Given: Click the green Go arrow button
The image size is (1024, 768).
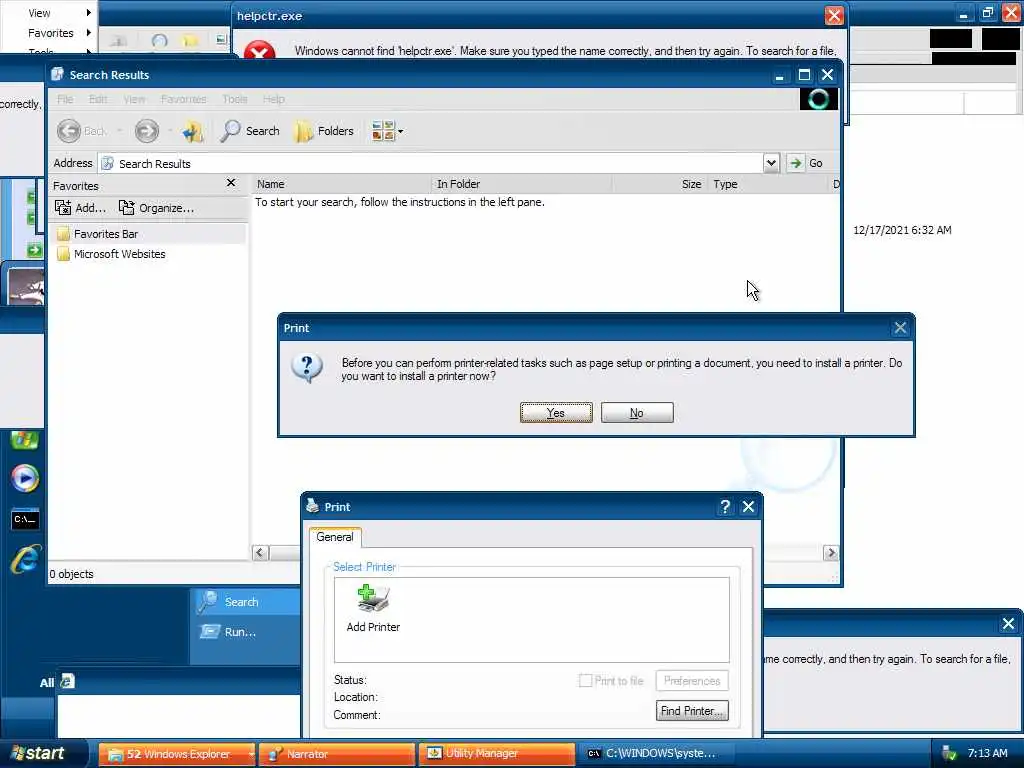Looking at the screenshot, I should [x=795, y=163].
